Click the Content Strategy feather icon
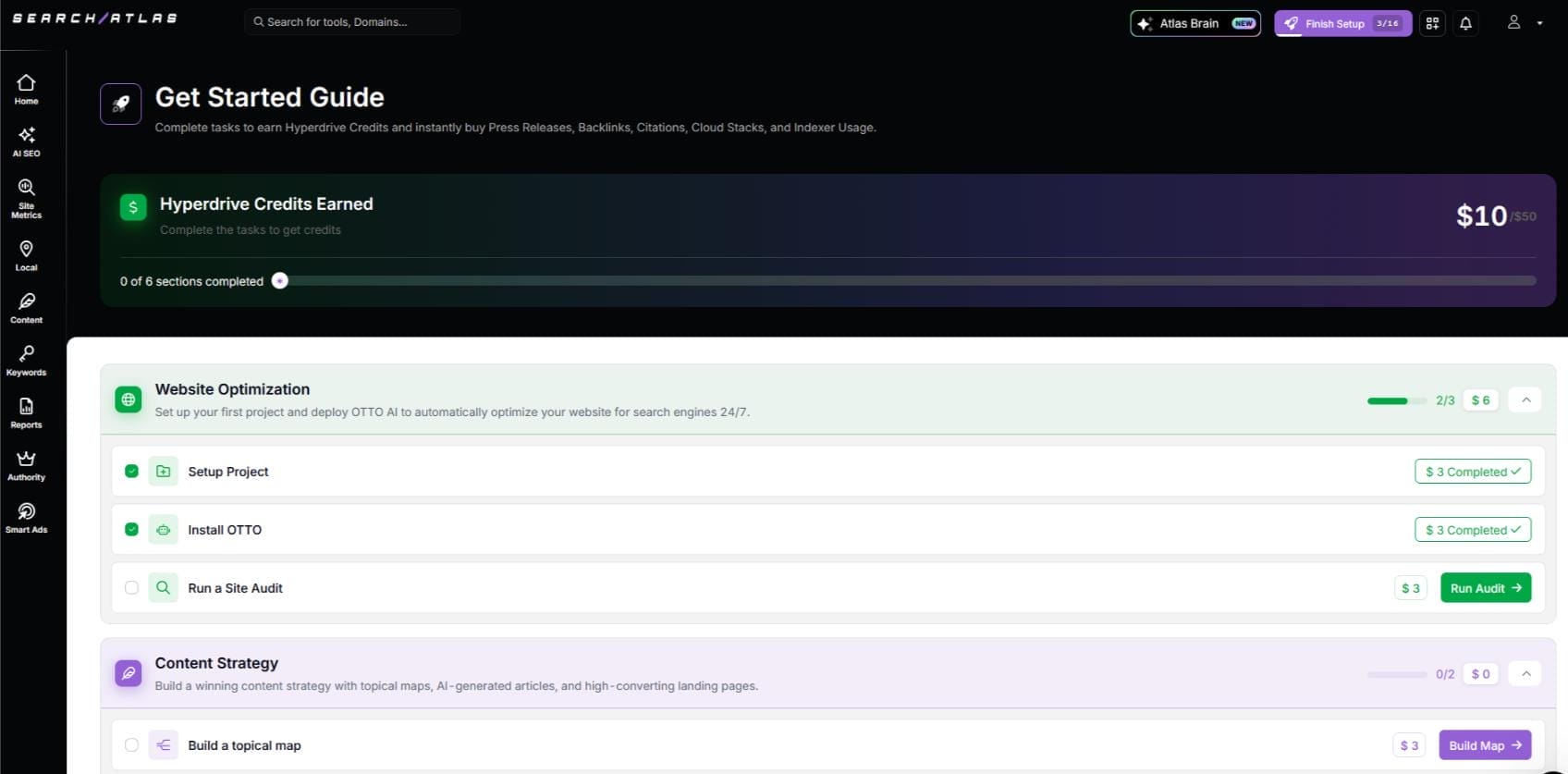Image resolution: width=1568 pixels, height=774 pixels. click(x=129, y=673)
